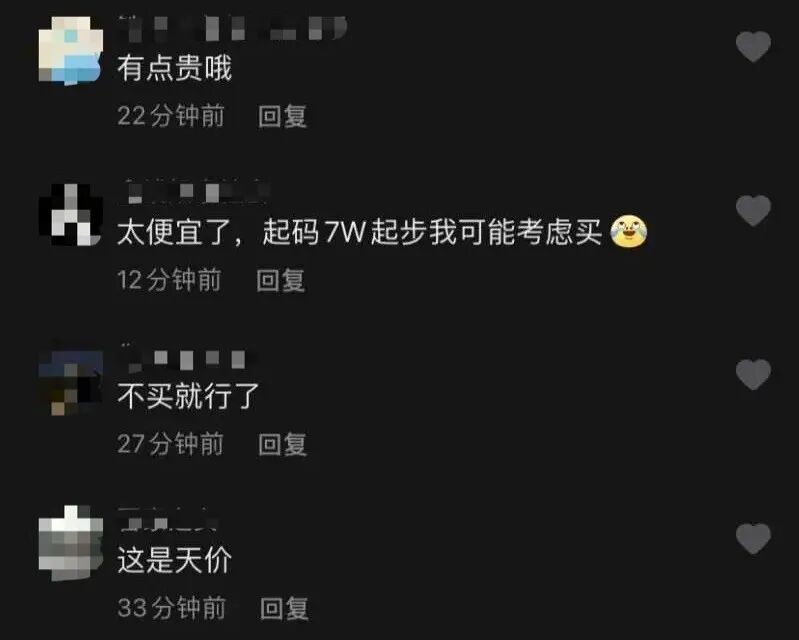Click the username above "不买就行了"
The height and width of the screenshot is (640, 799).
click(x=186, y=358)
